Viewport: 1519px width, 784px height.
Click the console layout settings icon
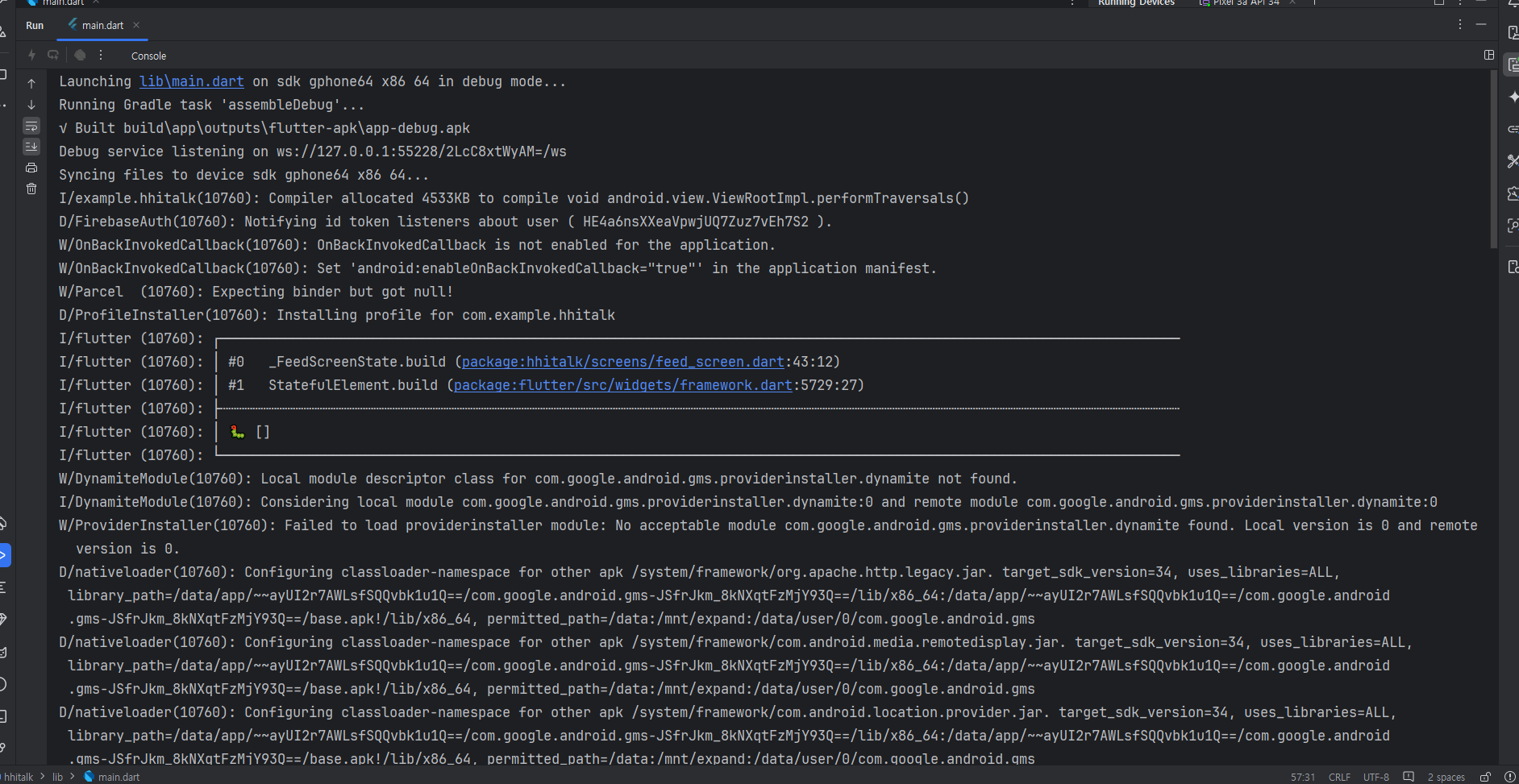(1489, 55)
